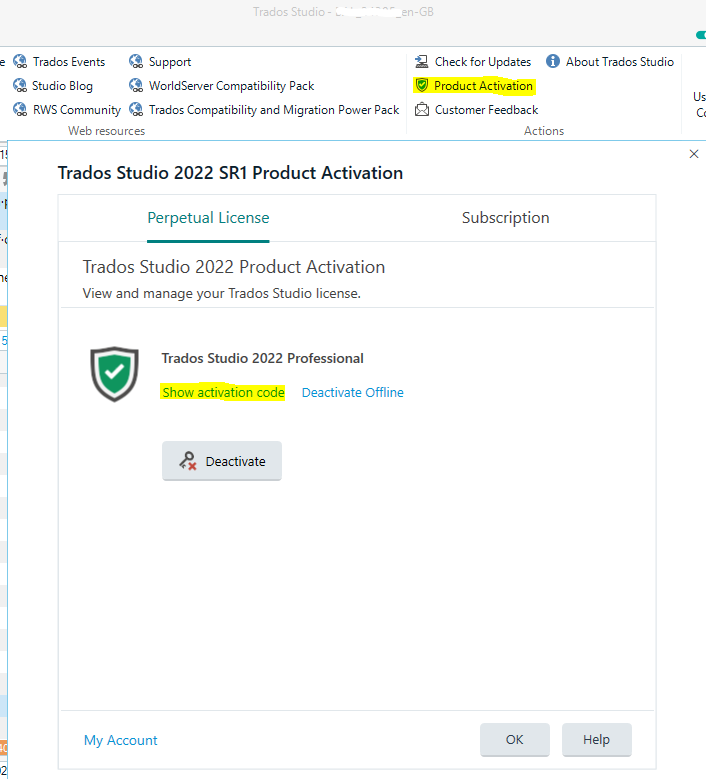Click Show activation code link
706x779 pixels.
coord(223,392)
